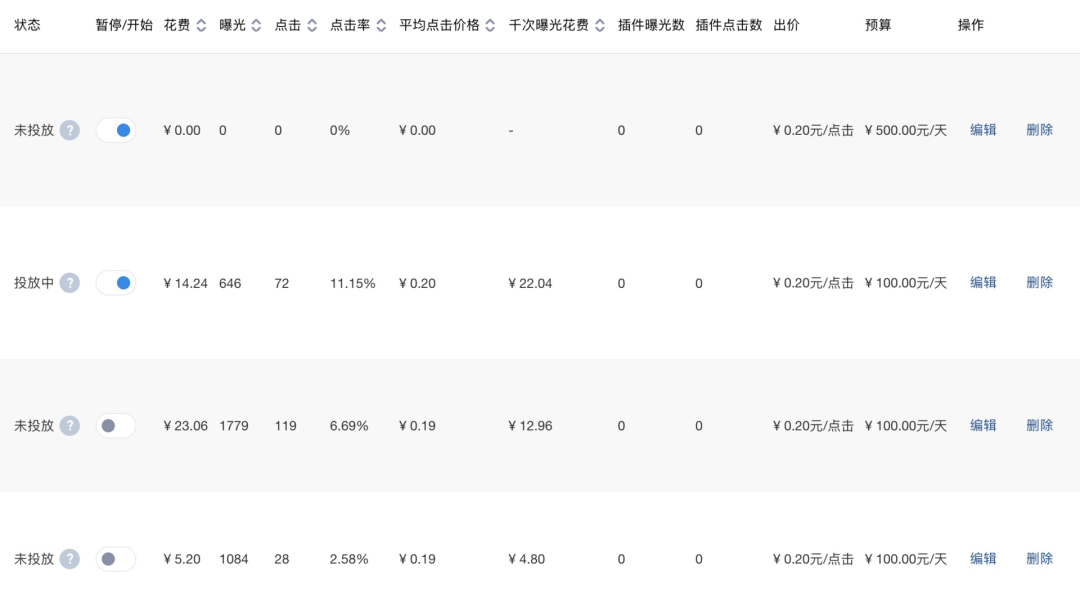
Task: Sort by 千次曝光花费 column arrows
Action: (x=599, y=25)
